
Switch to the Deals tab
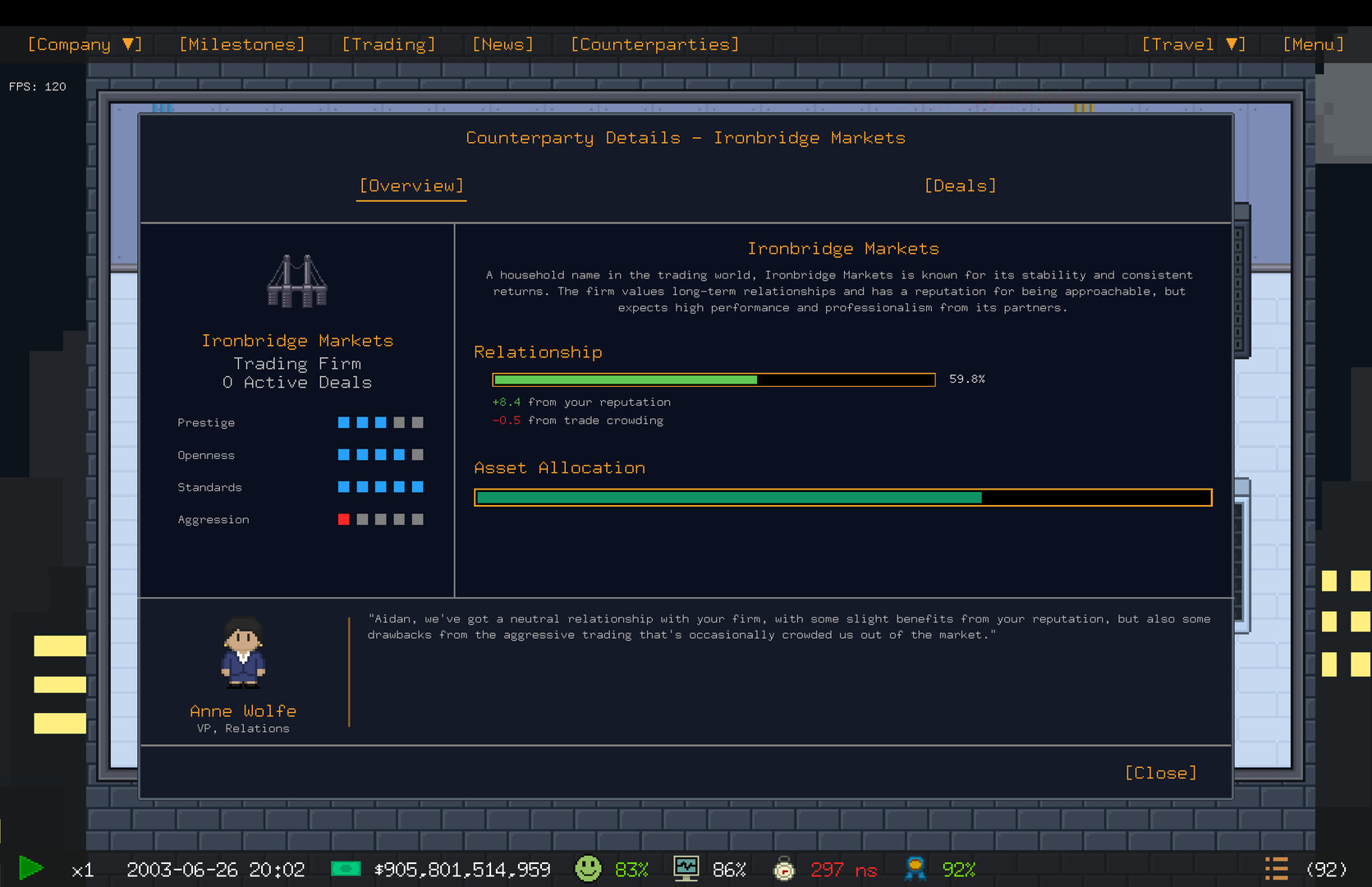[960, 186]
